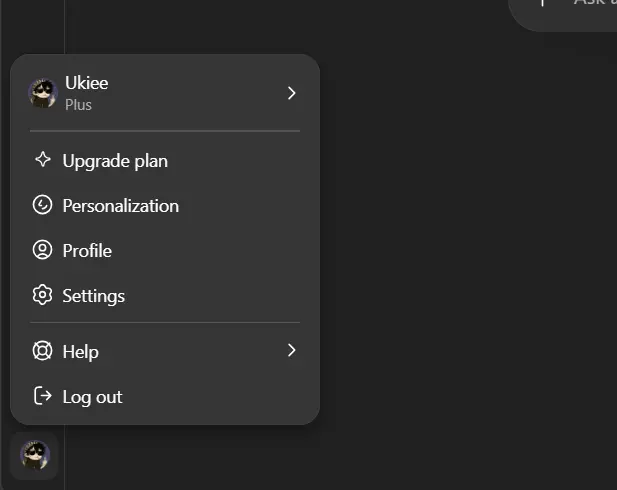Select Log out

pos(165,396)
